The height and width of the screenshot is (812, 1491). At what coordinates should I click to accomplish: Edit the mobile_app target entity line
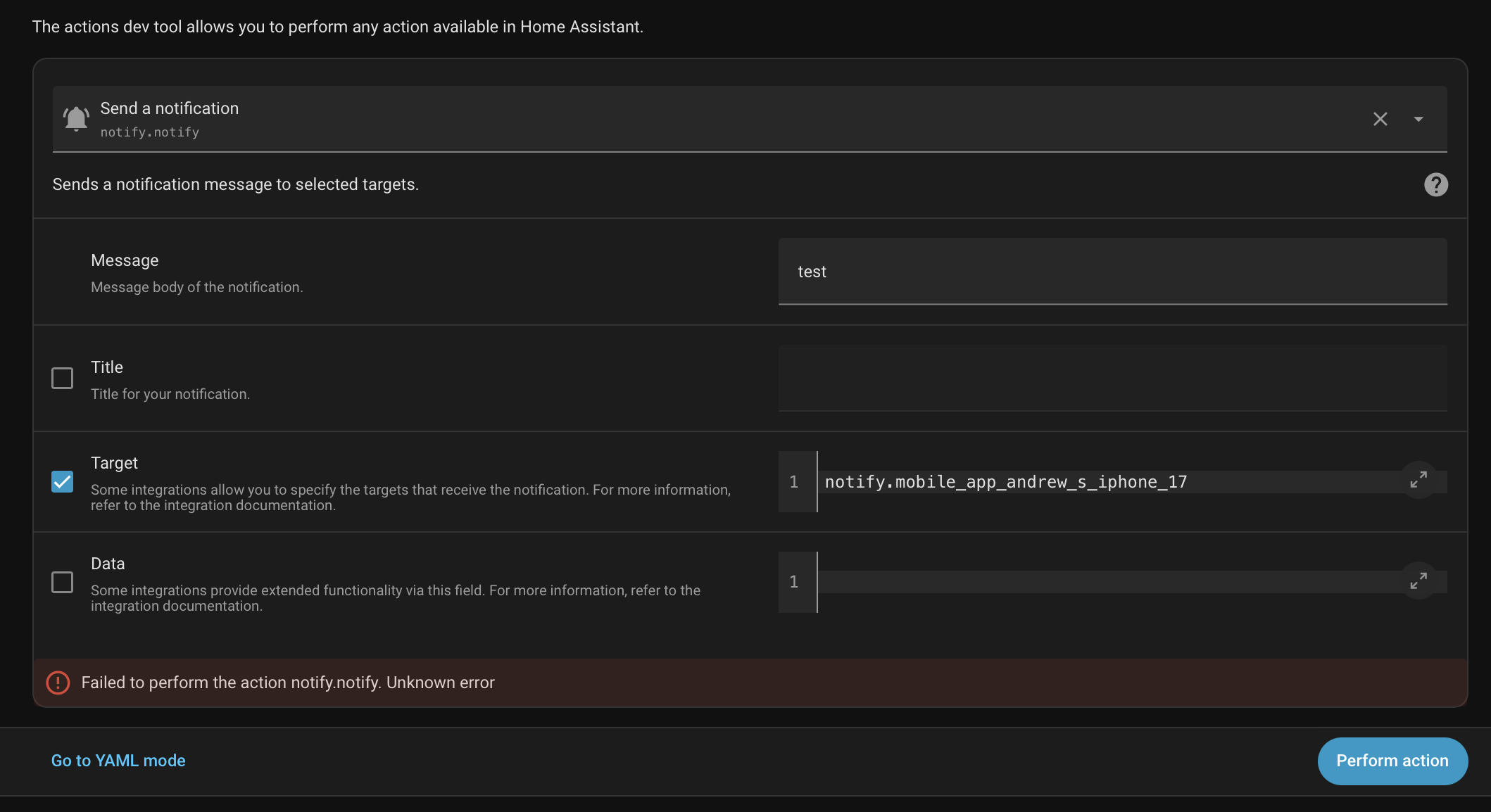[x=1005, y=481]
